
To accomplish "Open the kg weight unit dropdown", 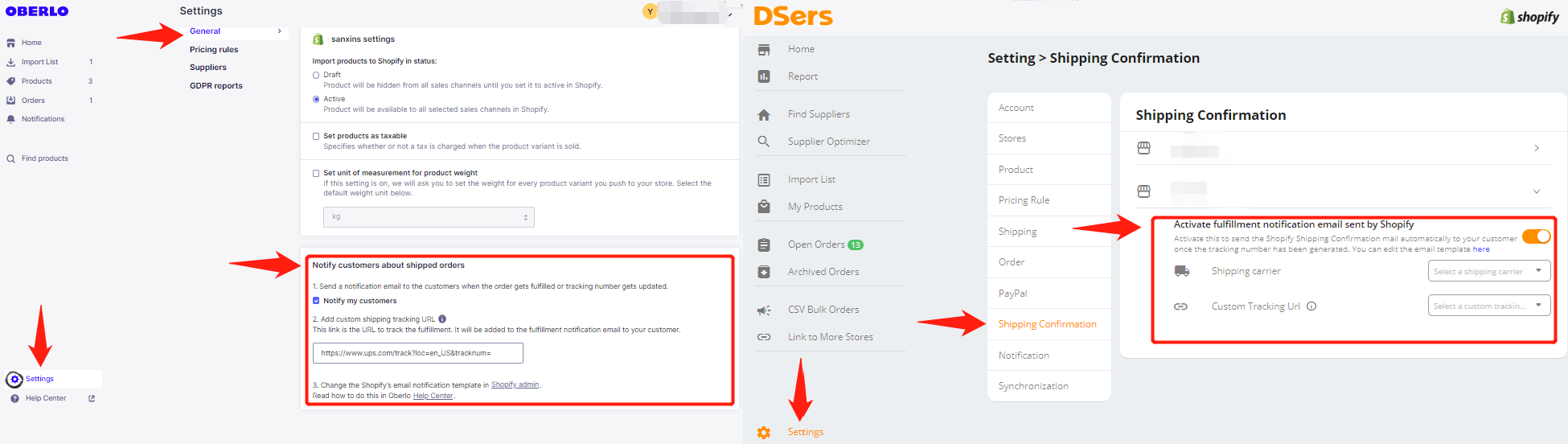I will coord(429,217).
